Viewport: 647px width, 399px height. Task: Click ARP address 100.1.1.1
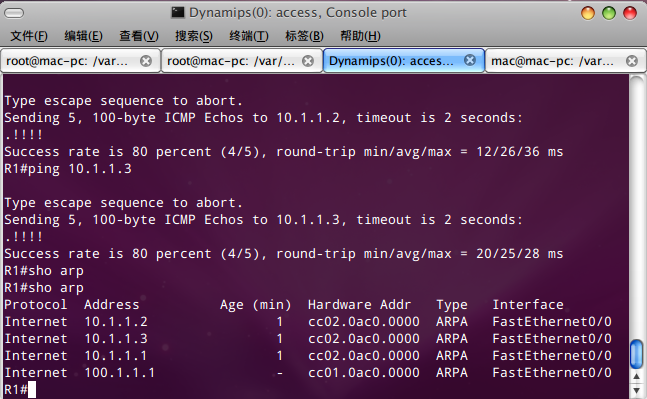coord(120,373)
